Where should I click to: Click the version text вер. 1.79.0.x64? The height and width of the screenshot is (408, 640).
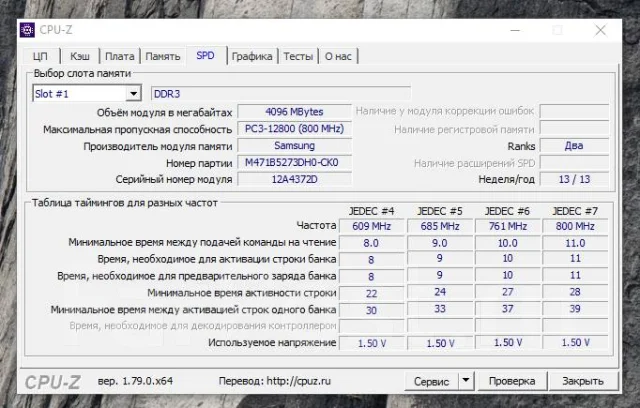tap(136, 381)
